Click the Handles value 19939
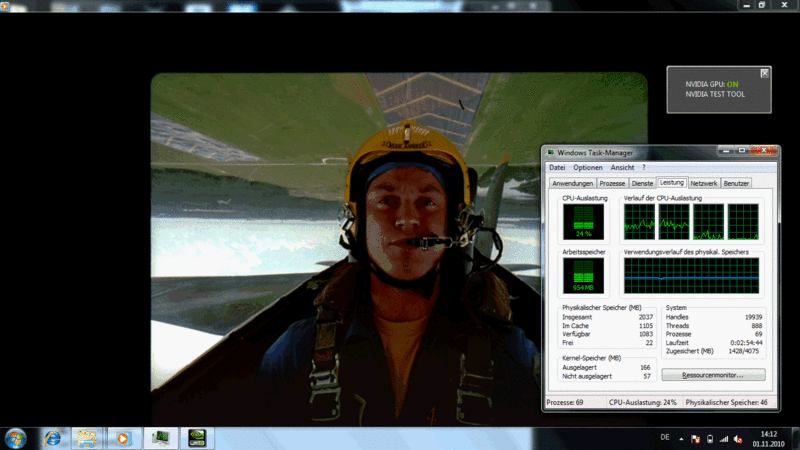The image size is (800, 450). (754, 317)
